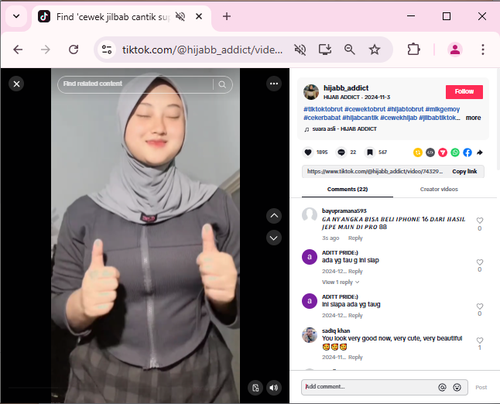500x404 pixels.
Task: Select the Comments (22) tab
Action: [347, 189]
